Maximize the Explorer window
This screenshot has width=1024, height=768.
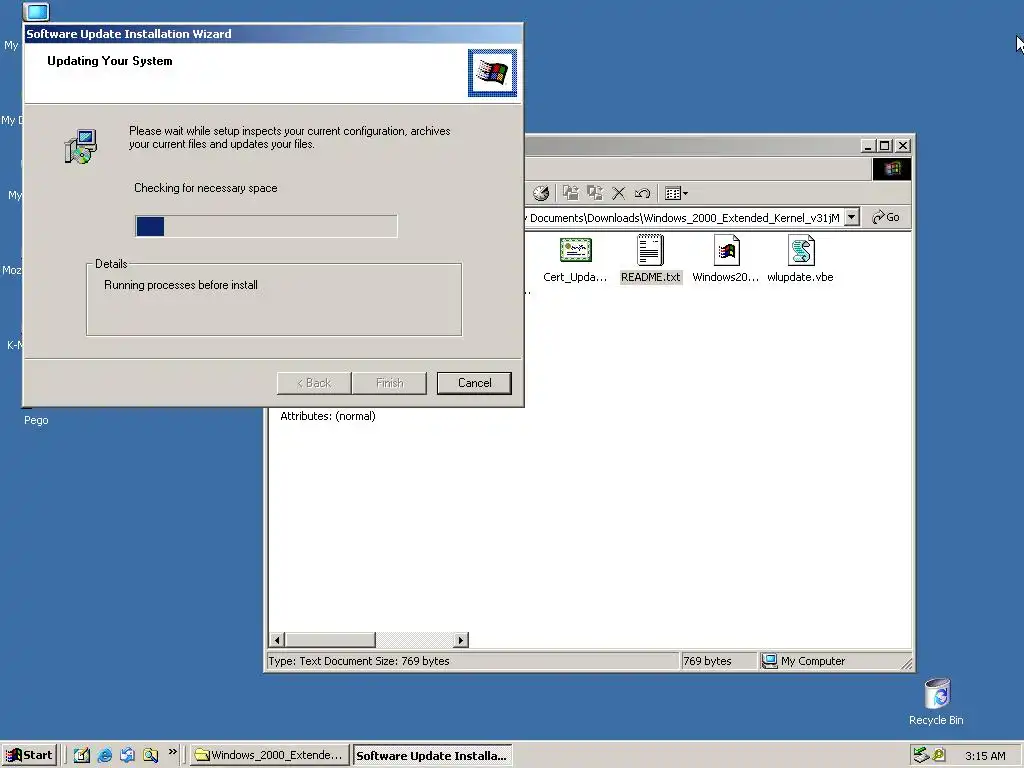(885, 146)
